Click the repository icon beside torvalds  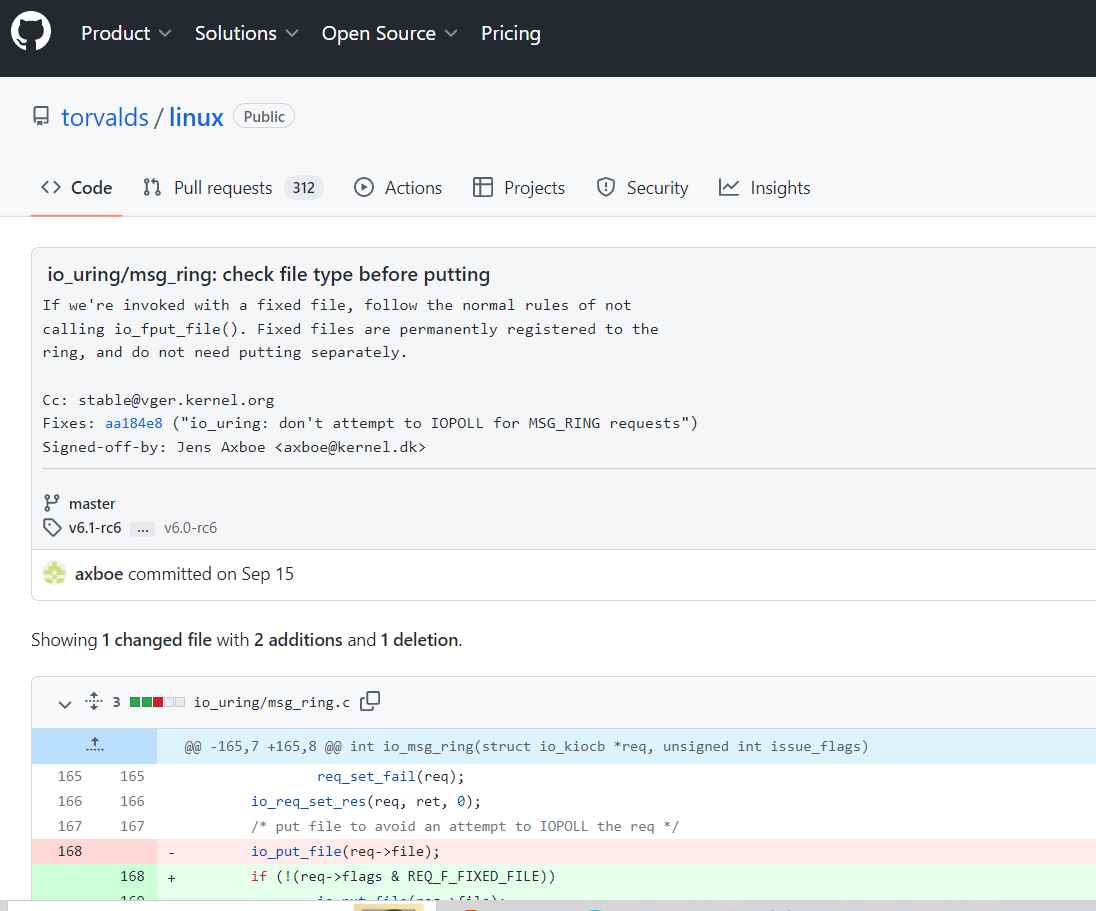coord(39,117)
